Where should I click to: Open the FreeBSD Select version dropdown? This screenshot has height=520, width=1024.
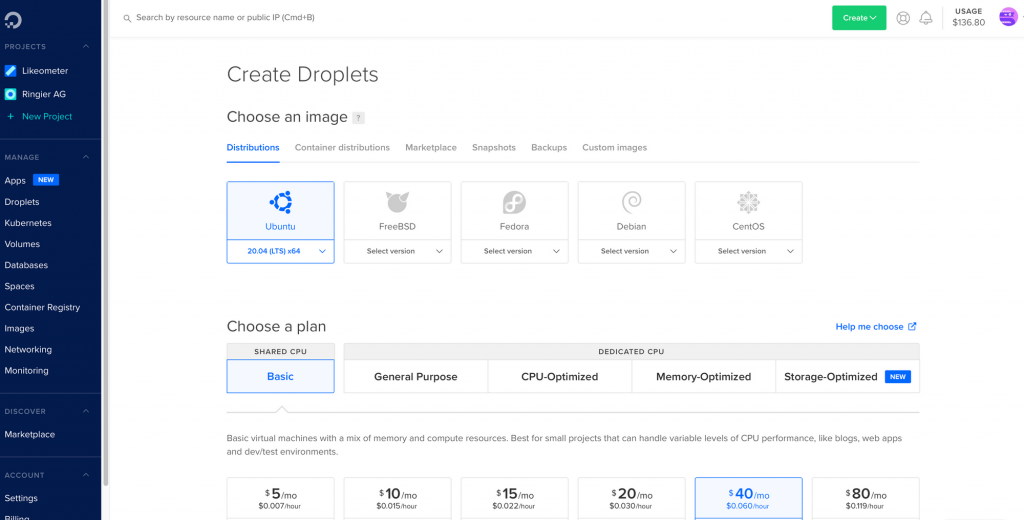coord(397,251)
